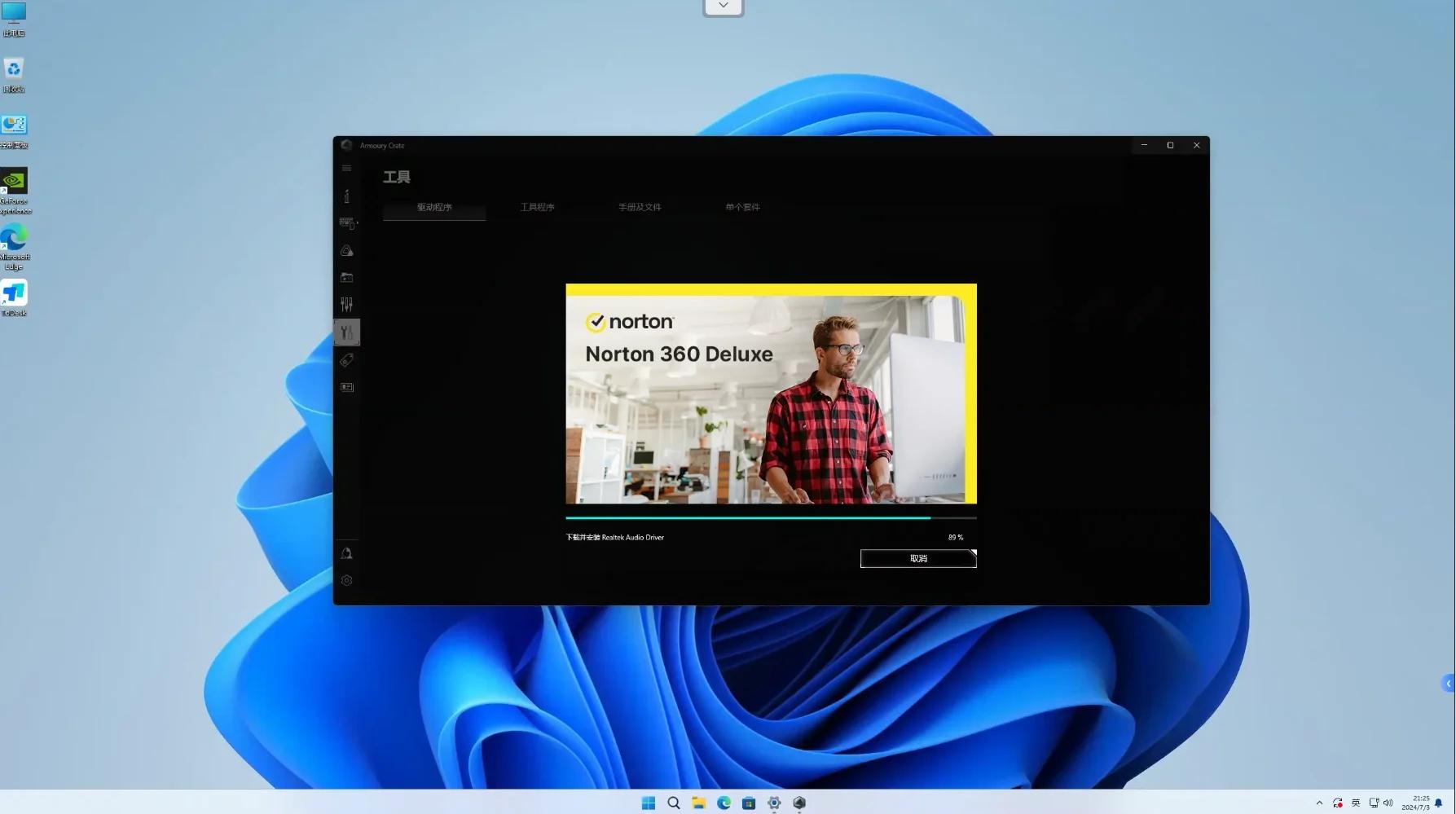This screenshot has height=814, width=1456.
Task: Open the Windows Start menu
Action: (649, 803)
